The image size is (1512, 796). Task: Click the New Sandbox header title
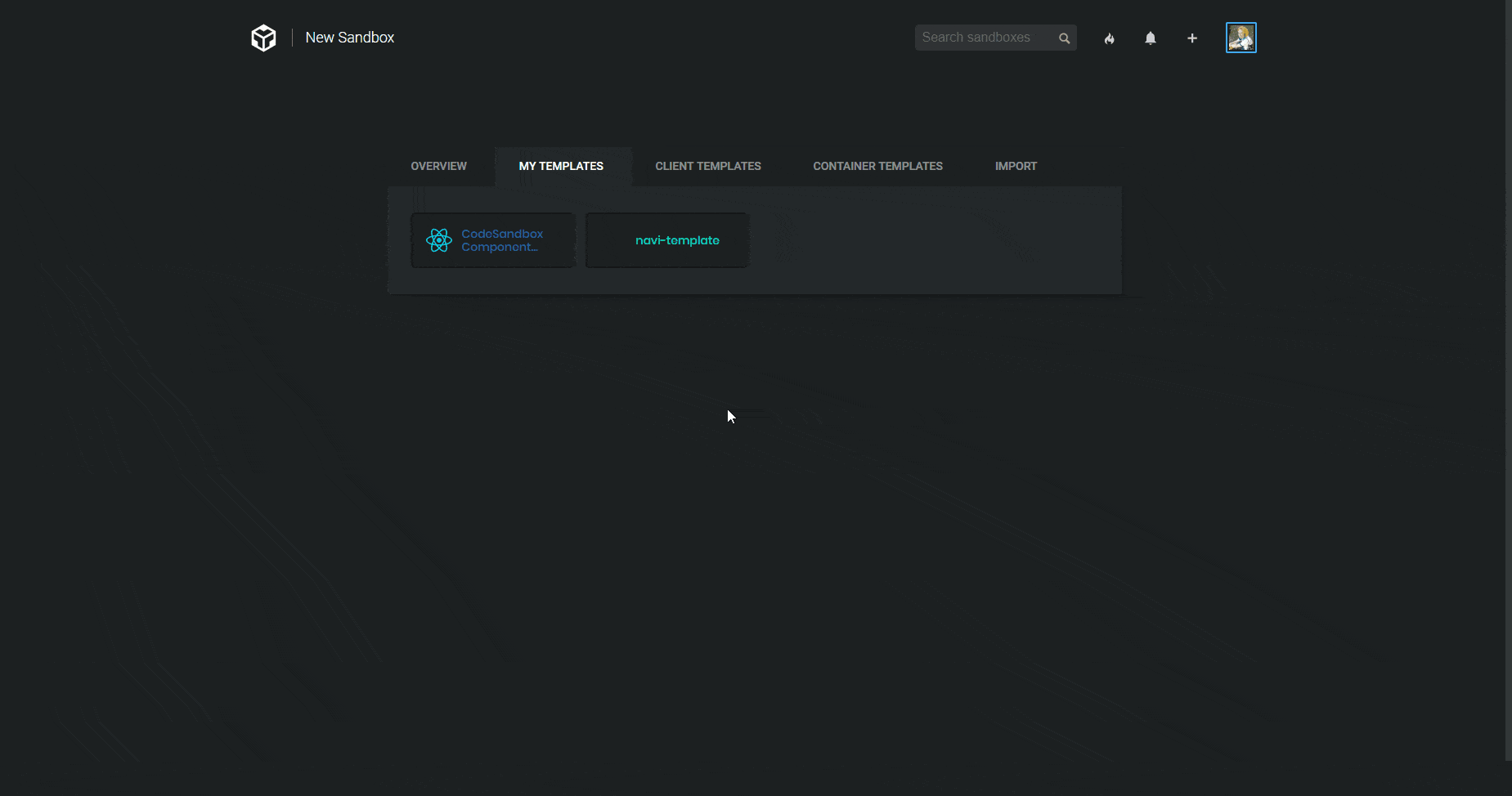[349, 37]
